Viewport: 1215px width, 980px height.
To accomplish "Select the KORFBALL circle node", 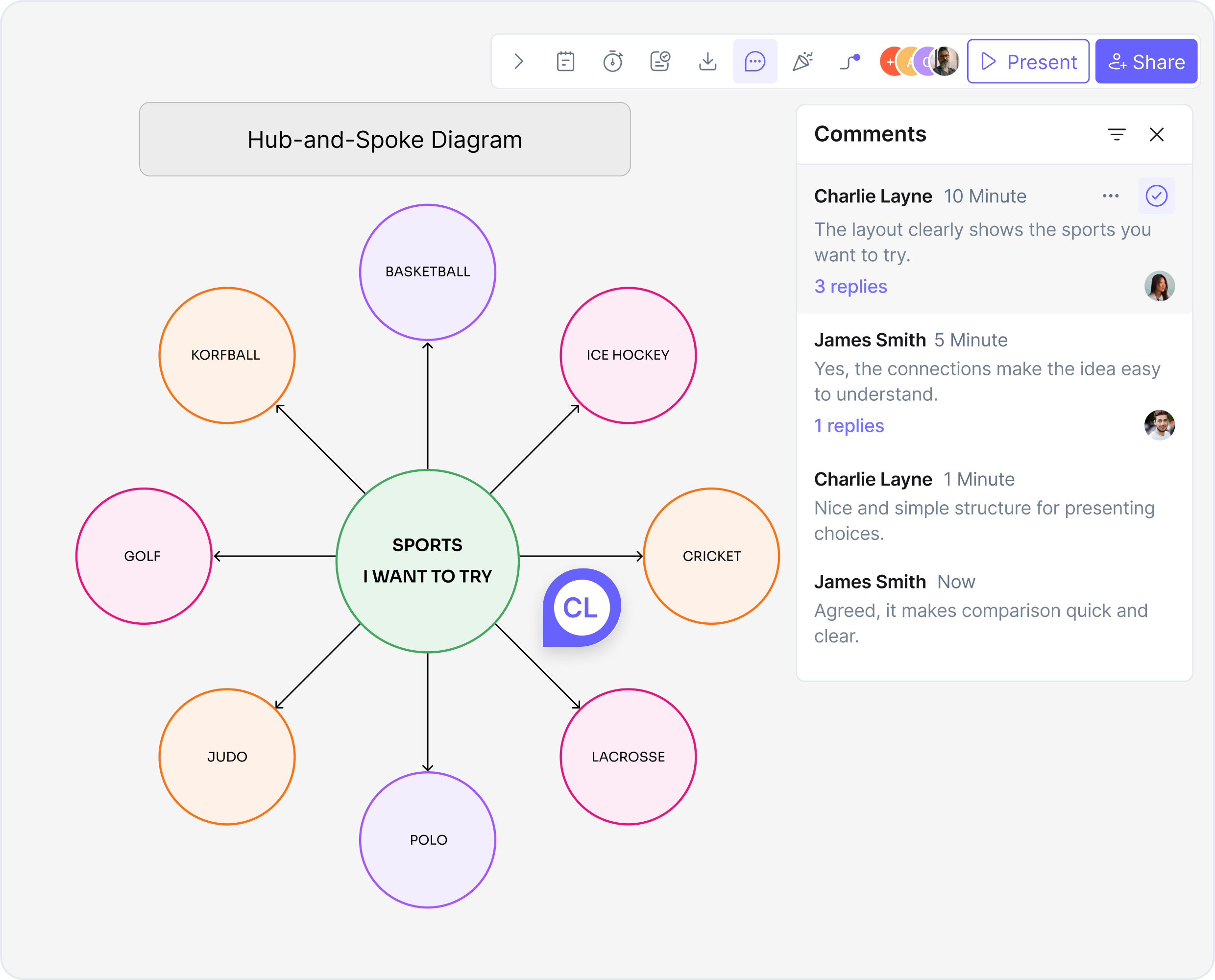I will tap(227, 355).
